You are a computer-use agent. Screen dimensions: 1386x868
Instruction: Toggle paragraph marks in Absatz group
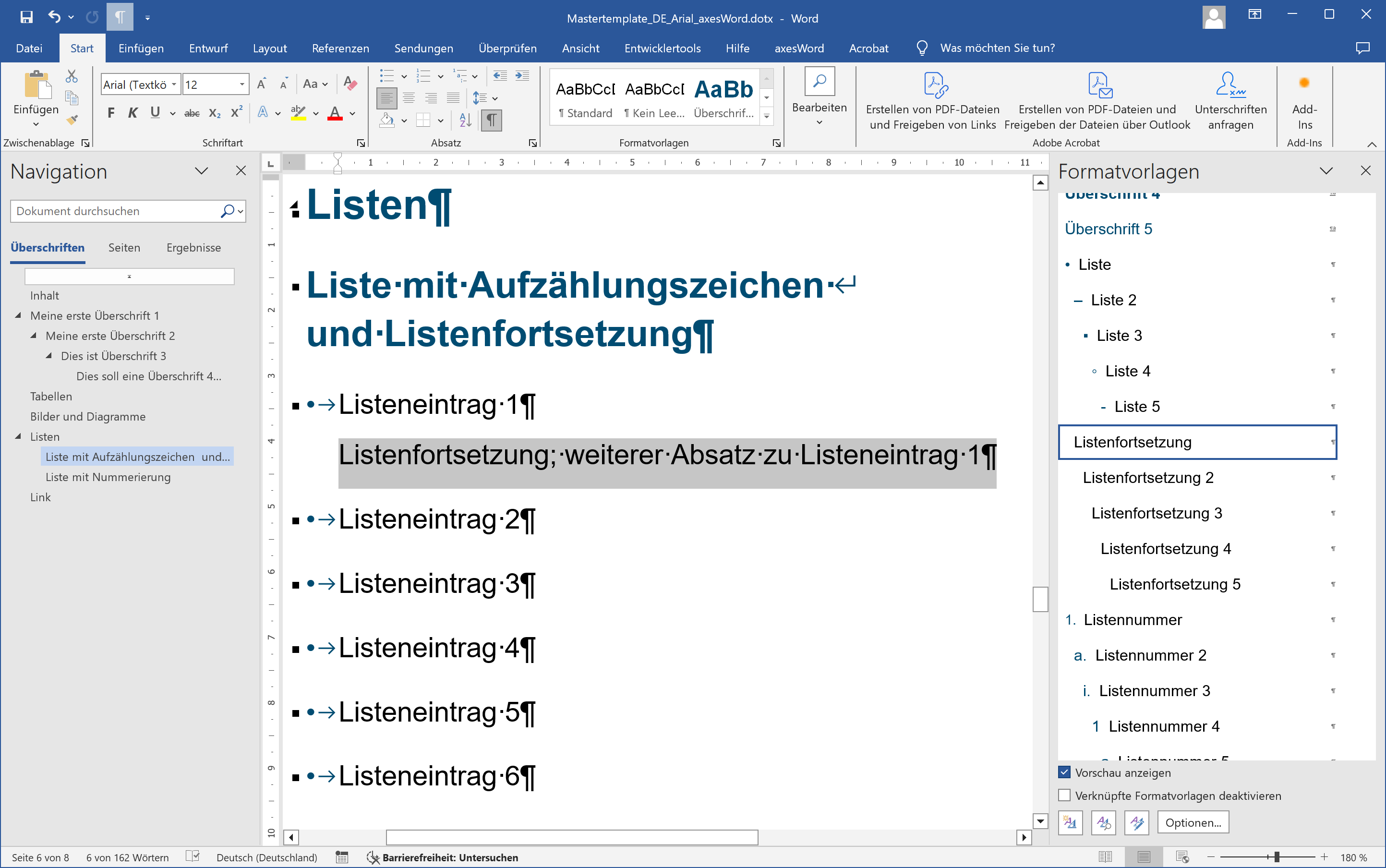click(x=491, y=120)
